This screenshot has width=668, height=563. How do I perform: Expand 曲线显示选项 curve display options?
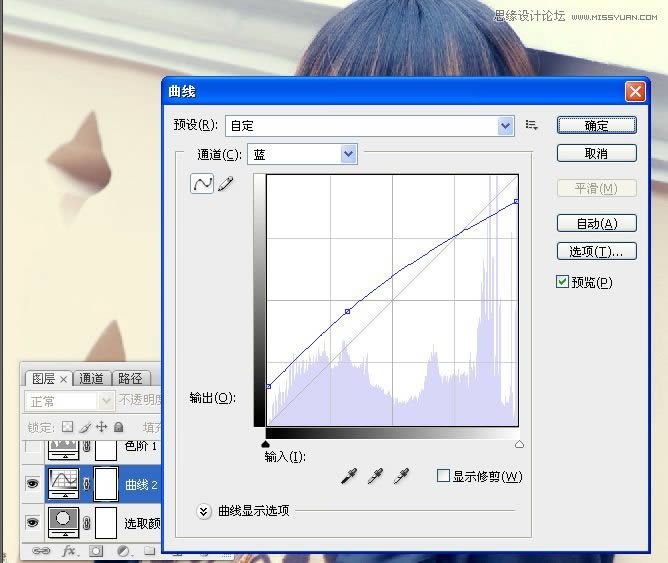(204, 510)
